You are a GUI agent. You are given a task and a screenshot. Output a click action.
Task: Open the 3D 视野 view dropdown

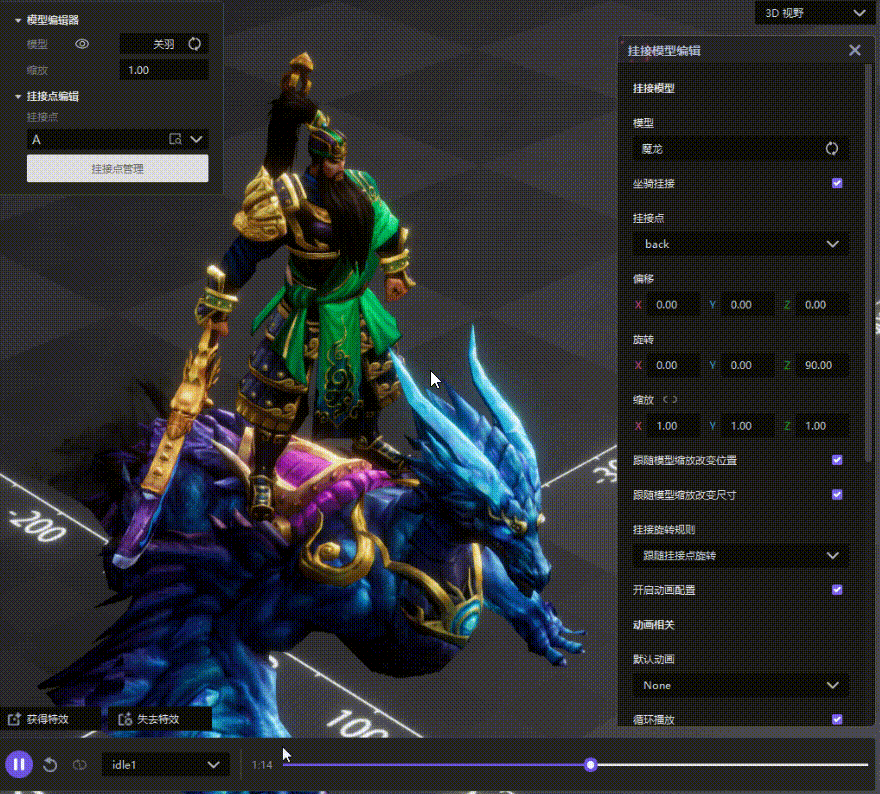[815, 13]
